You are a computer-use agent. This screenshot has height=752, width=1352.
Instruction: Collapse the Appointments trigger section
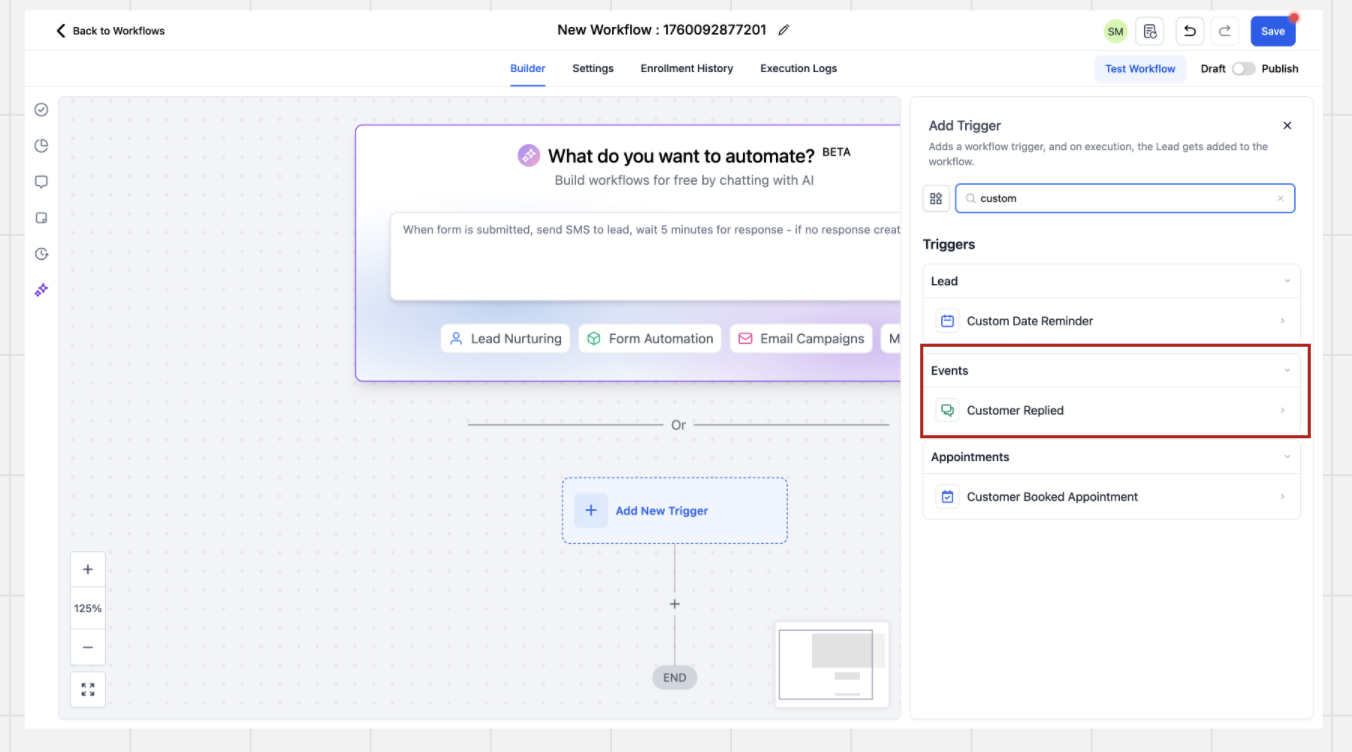(1287, 457)
